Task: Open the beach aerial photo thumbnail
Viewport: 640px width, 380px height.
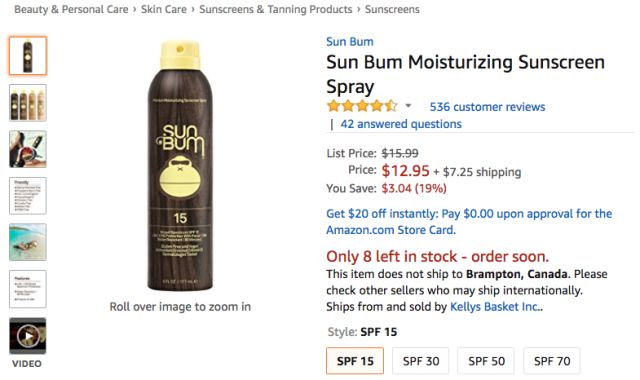Action: (28, 242)
